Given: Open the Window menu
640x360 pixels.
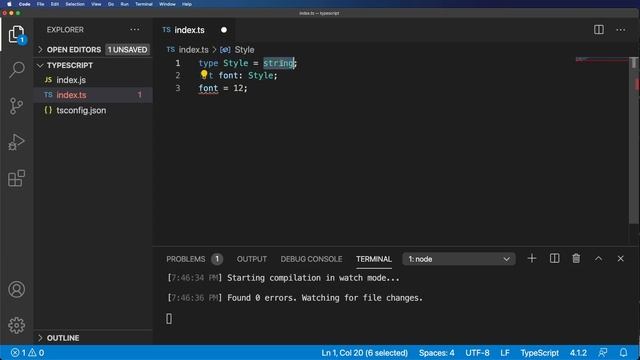Looking at the screenshot, I should point(167,4).
